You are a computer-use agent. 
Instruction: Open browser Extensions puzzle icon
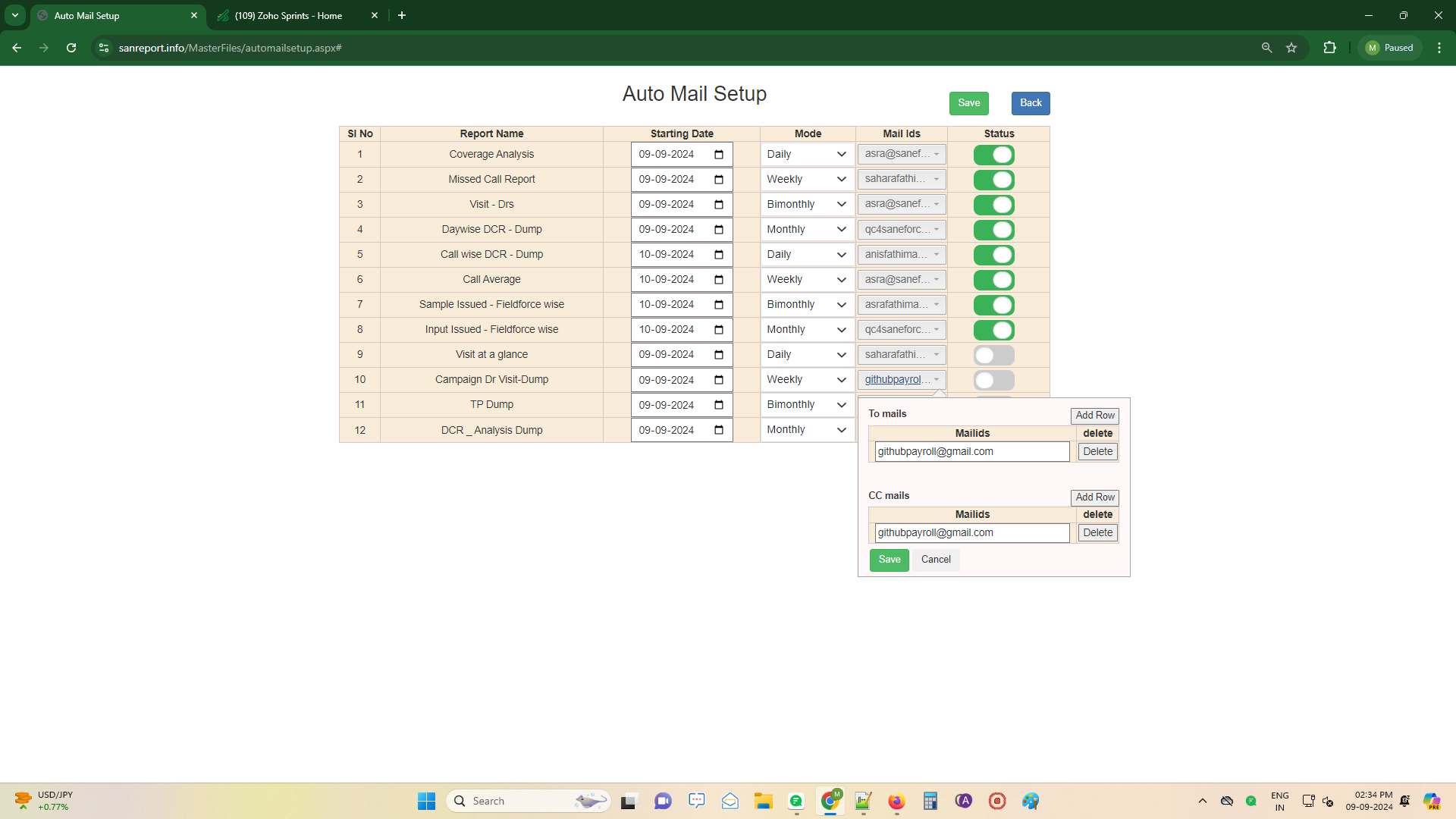[1329, 48]
